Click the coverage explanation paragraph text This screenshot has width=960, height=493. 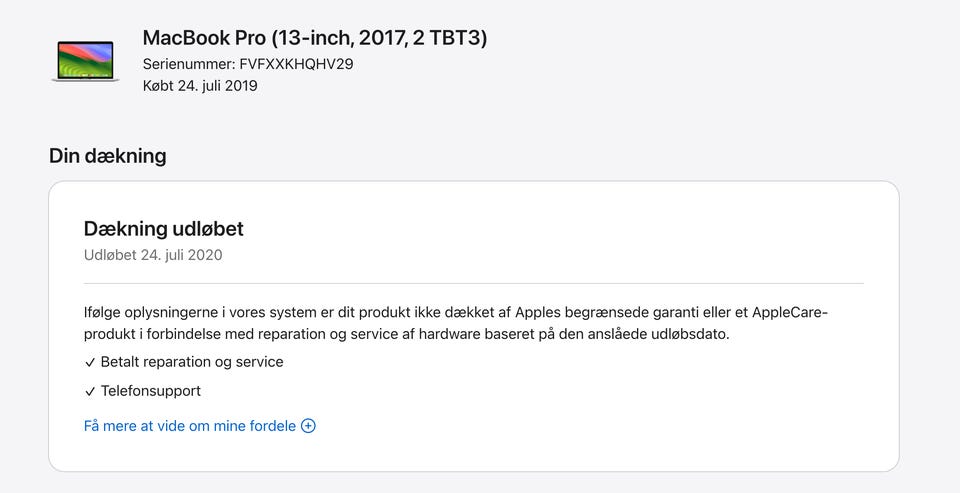(456, 323)
